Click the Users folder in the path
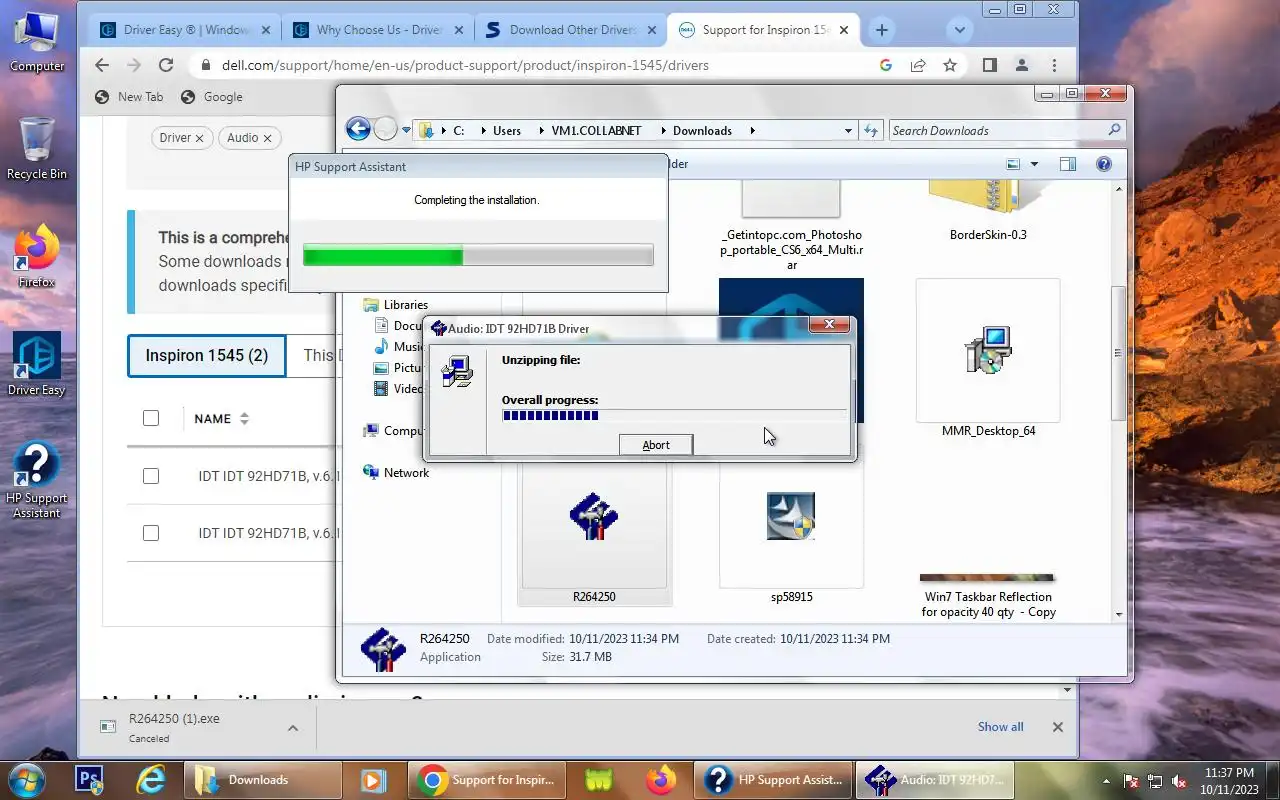1280x800 pixels. tap(507, 131)
